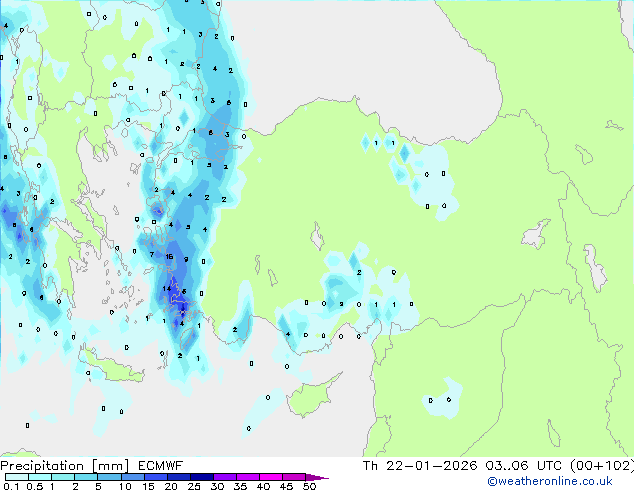Screen dimensions: 634x490
Task: Click the '0.5' legend scale label
Action: (35, 486)
